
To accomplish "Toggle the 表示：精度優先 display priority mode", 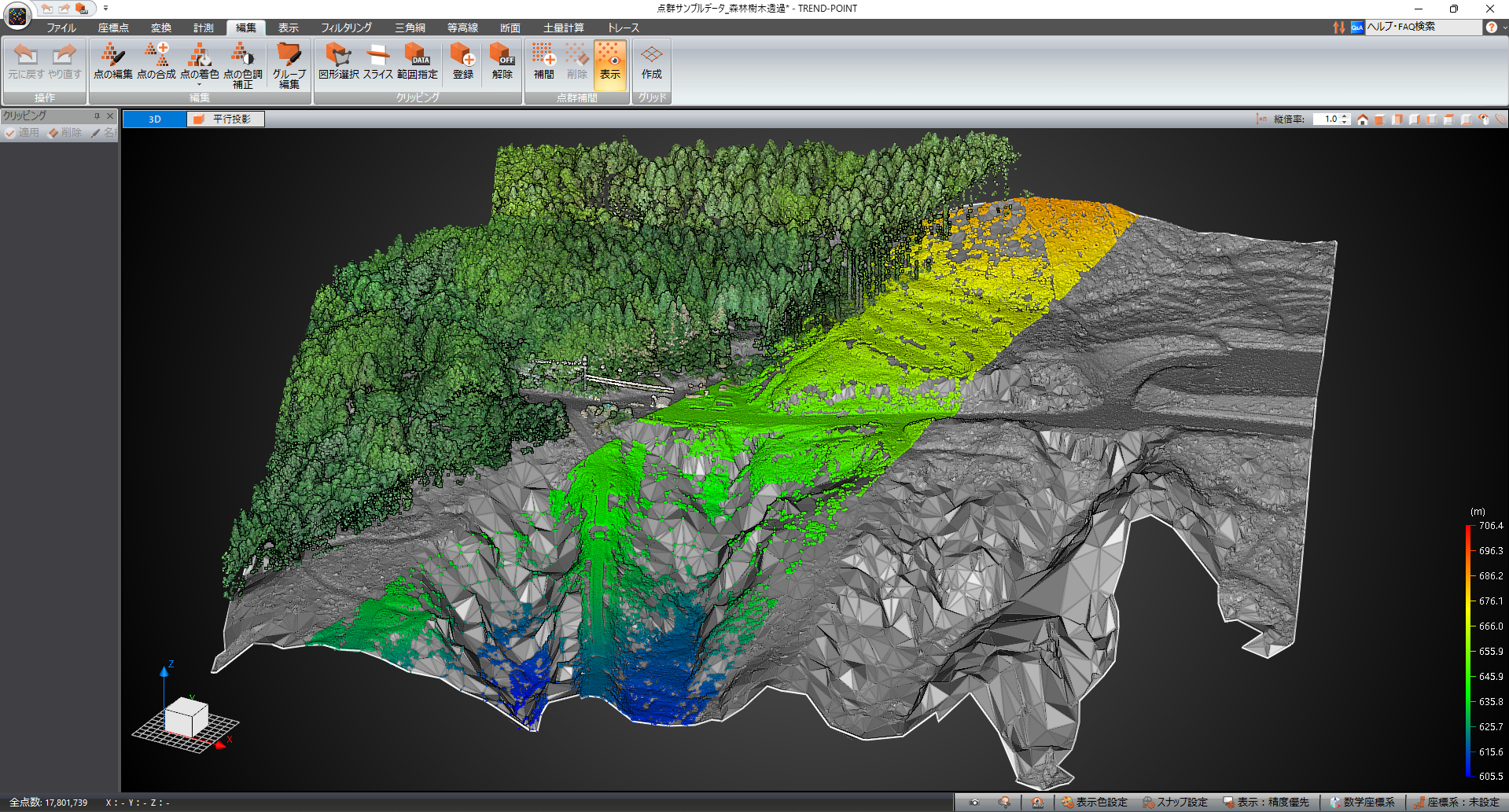I will [x=1266, y=803].
